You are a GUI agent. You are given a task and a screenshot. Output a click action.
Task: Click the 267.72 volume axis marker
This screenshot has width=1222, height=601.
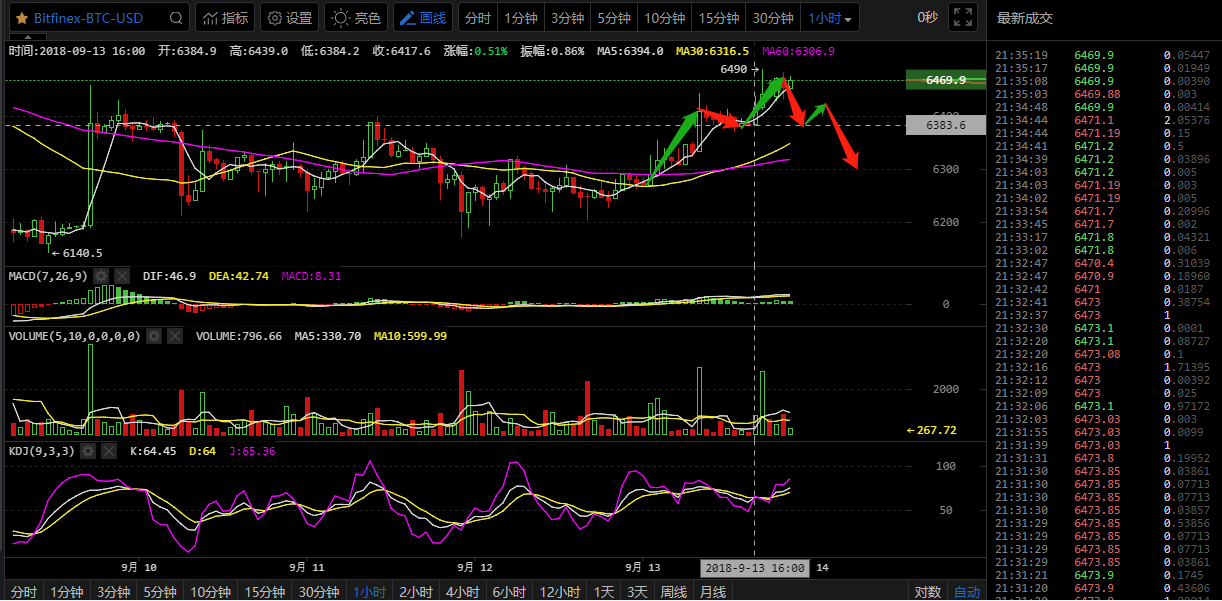(931, 430)
